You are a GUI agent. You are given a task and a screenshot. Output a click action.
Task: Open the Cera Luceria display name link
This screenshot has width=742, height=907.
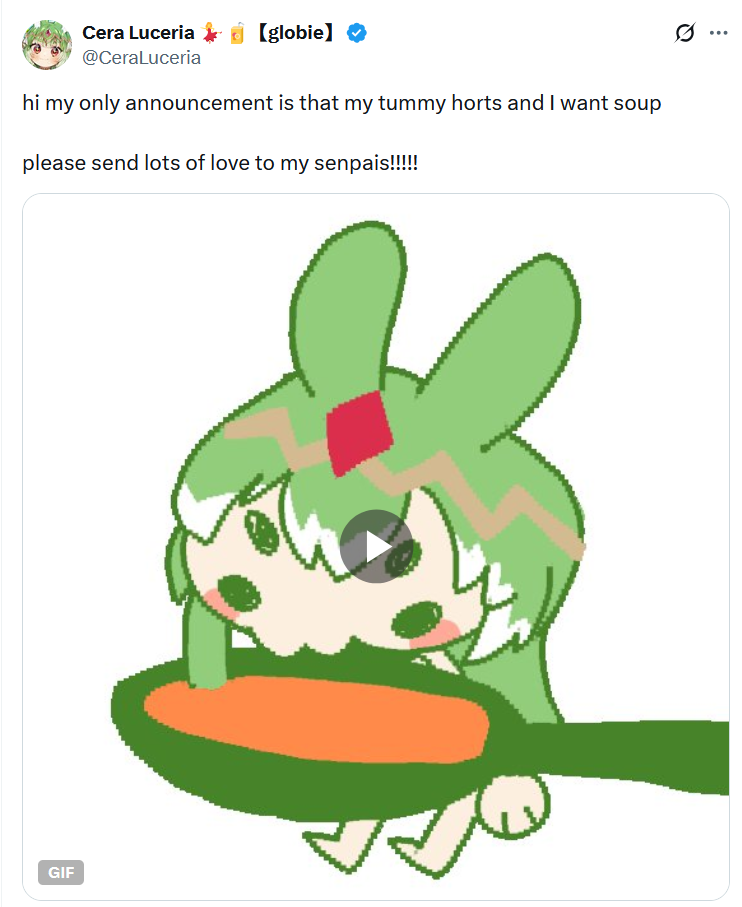click(x=138, y=33)
